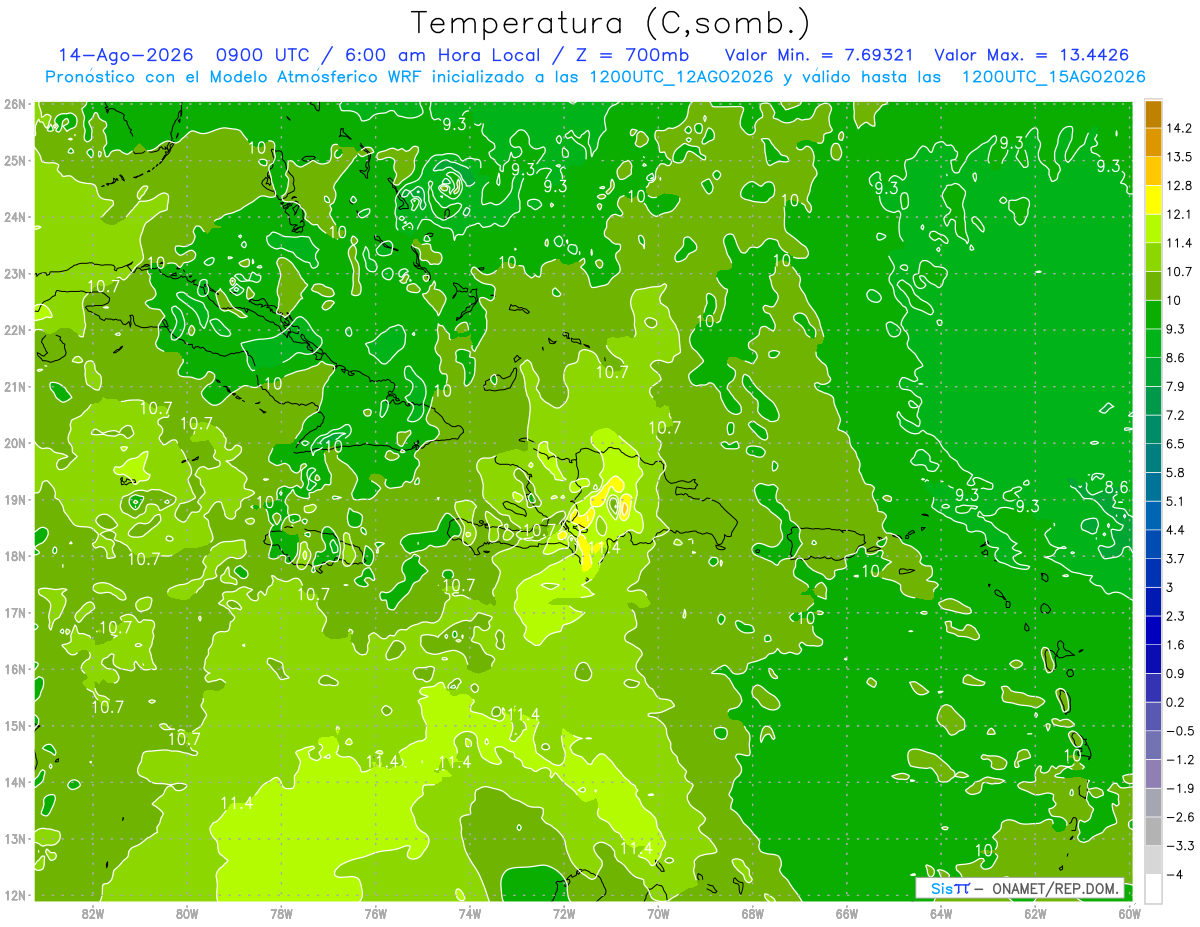Image resolution: width=1200 pixels, height=927 pixels.
Task: Click the '62W' longitude axis label
Action: click(1035, 913)
